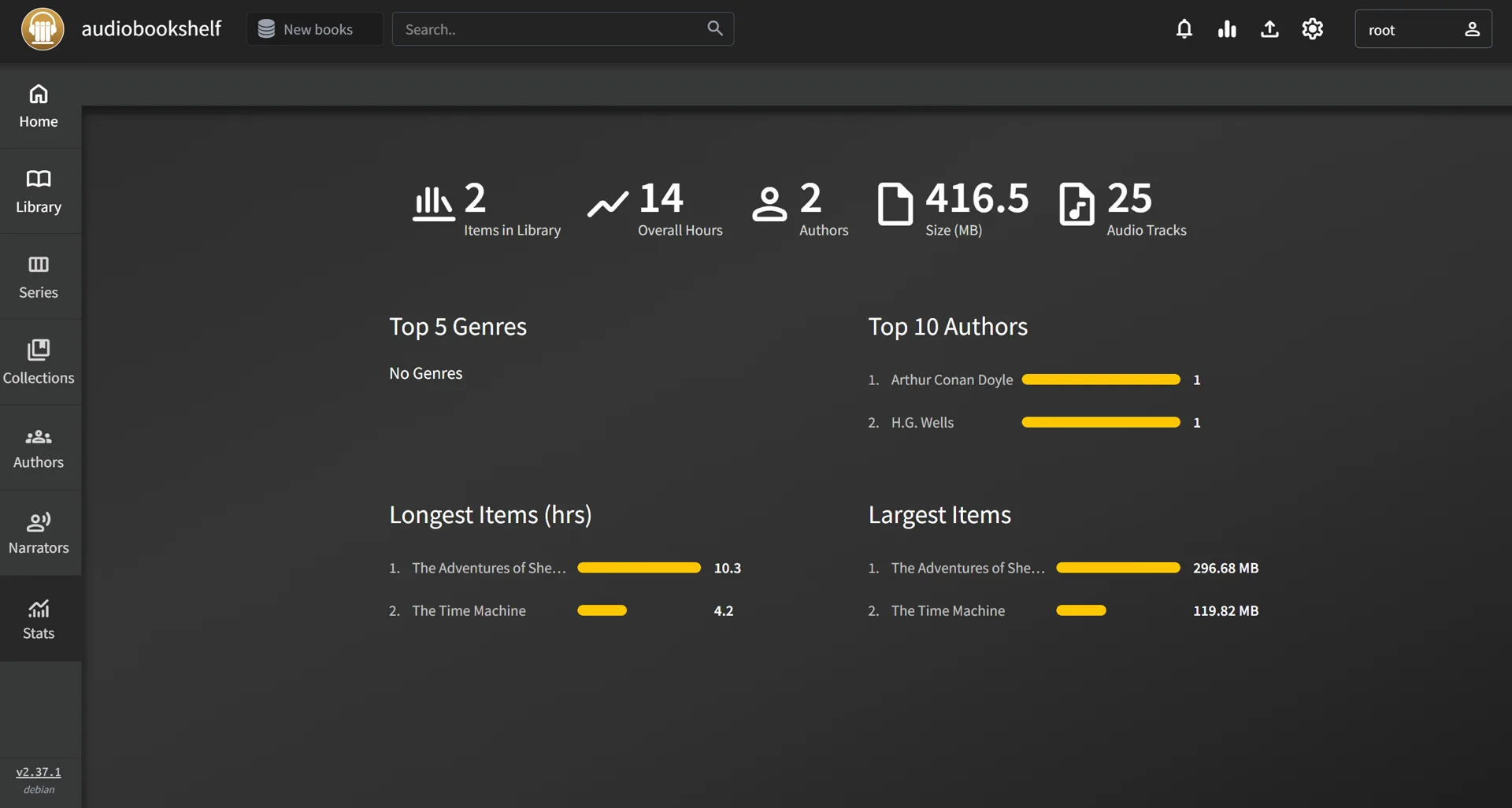Click the Top 5 Genres heading

click(458, 327)
